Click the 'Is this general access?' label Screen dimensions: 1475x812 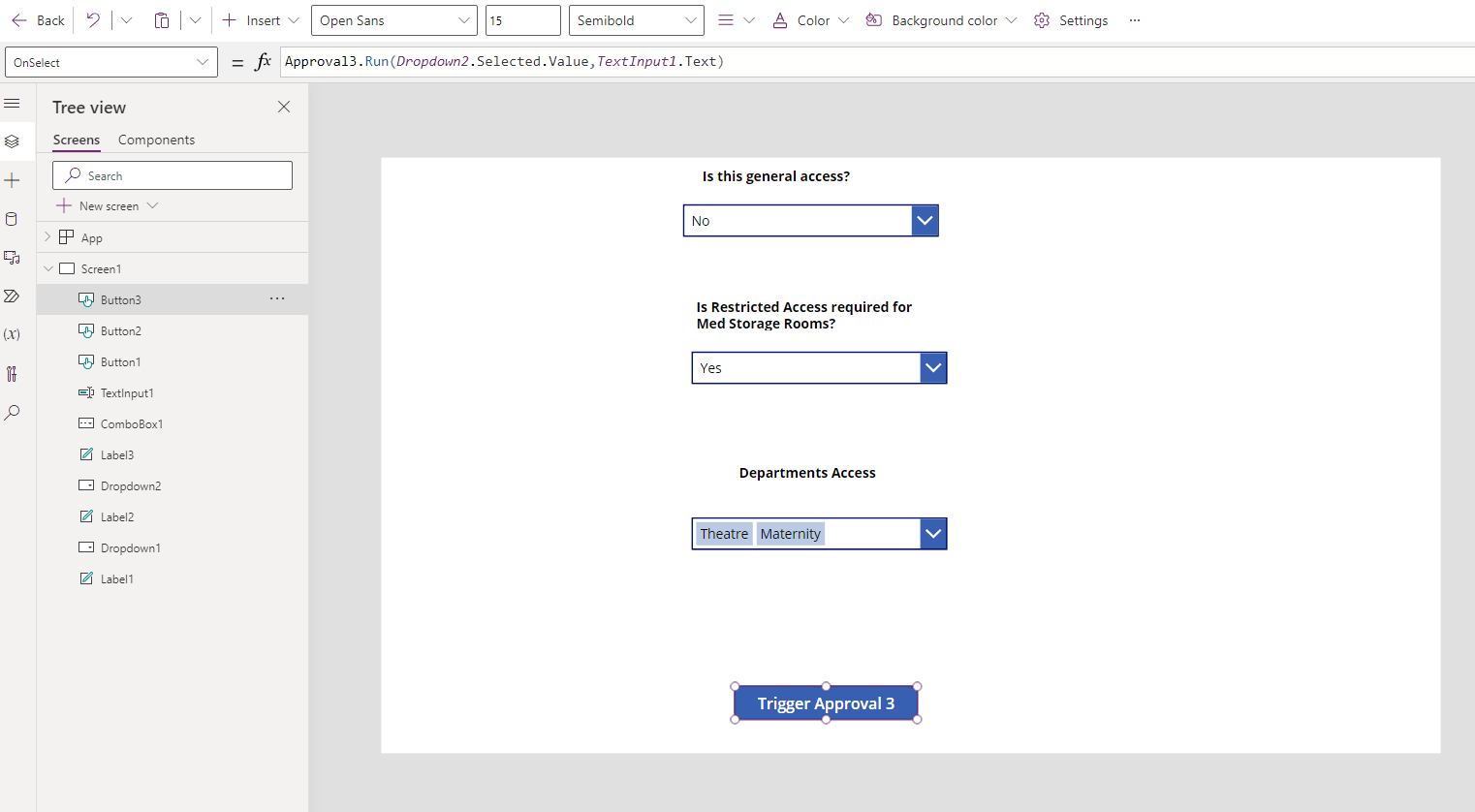(x=776, y=176)
